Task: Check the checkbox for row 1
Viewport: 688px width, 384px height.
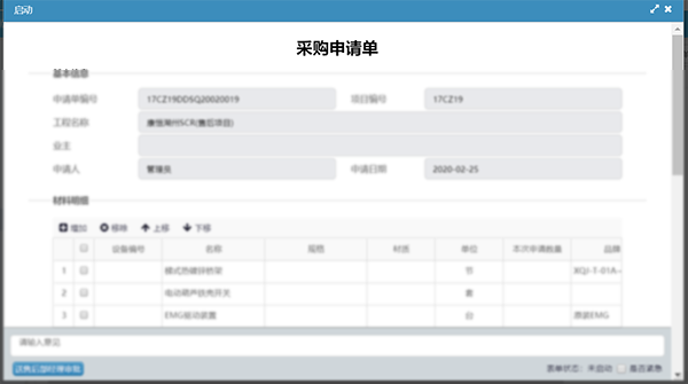Action: 84,270
